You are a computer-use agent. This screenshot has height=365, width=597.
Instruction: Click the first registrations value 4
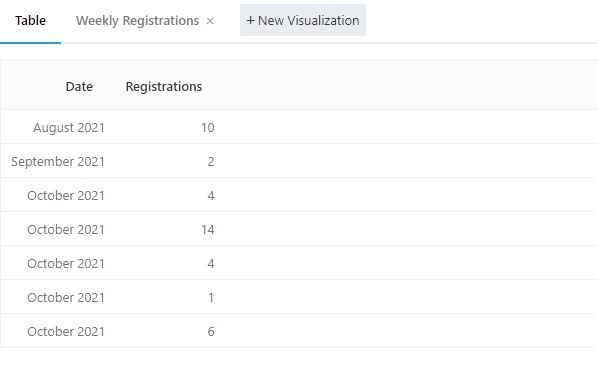(x=211, y=195)
